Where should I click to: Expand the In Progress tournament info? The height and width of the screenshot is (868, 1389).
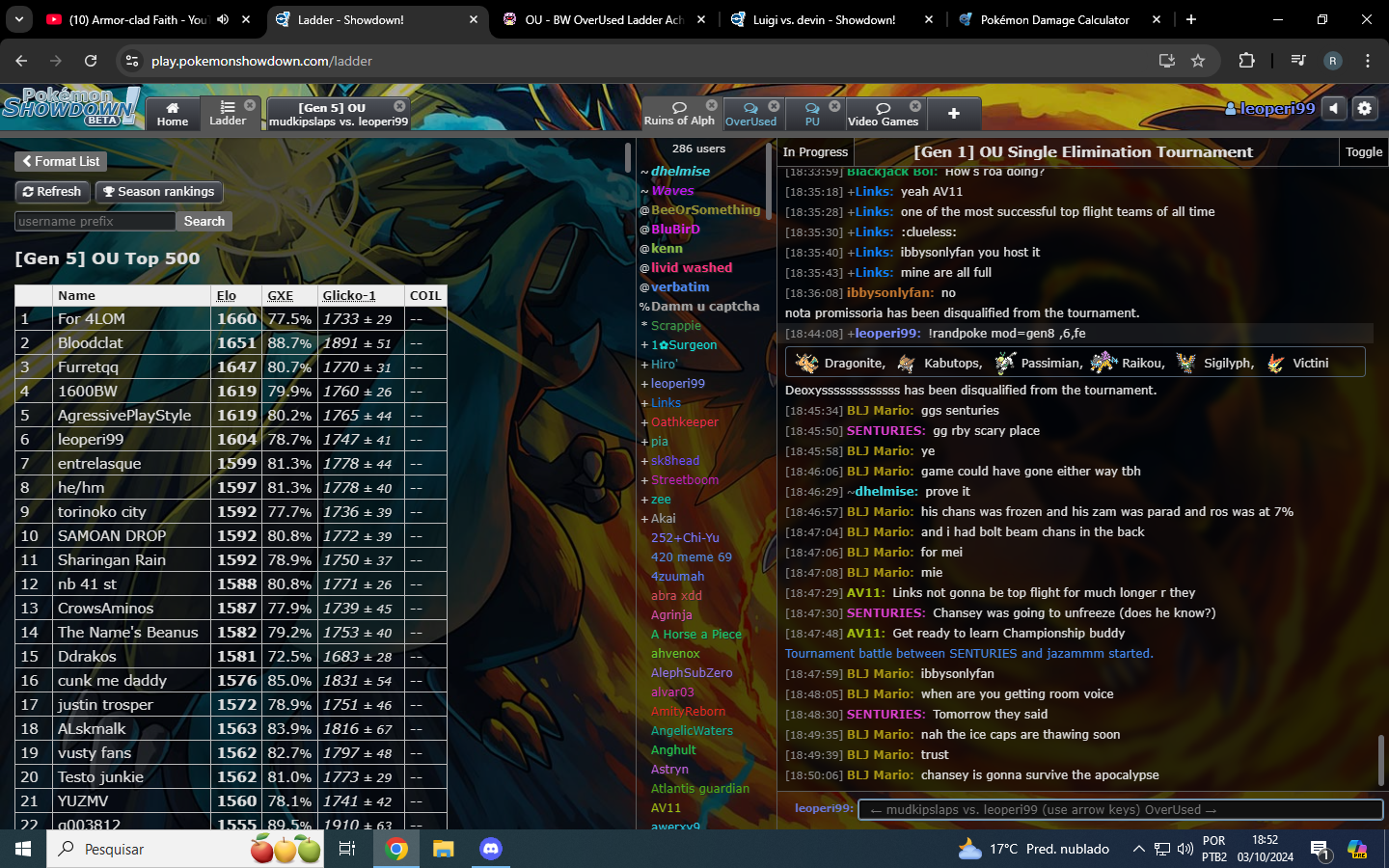tap(815, 152)
